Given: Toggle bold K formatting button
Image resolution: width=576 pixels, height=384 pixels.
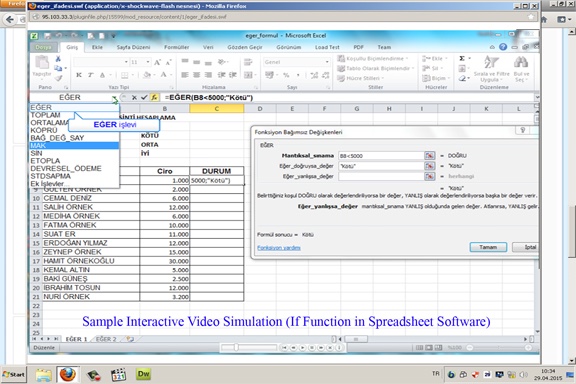Looking at the screenshot, I should 79,75.
